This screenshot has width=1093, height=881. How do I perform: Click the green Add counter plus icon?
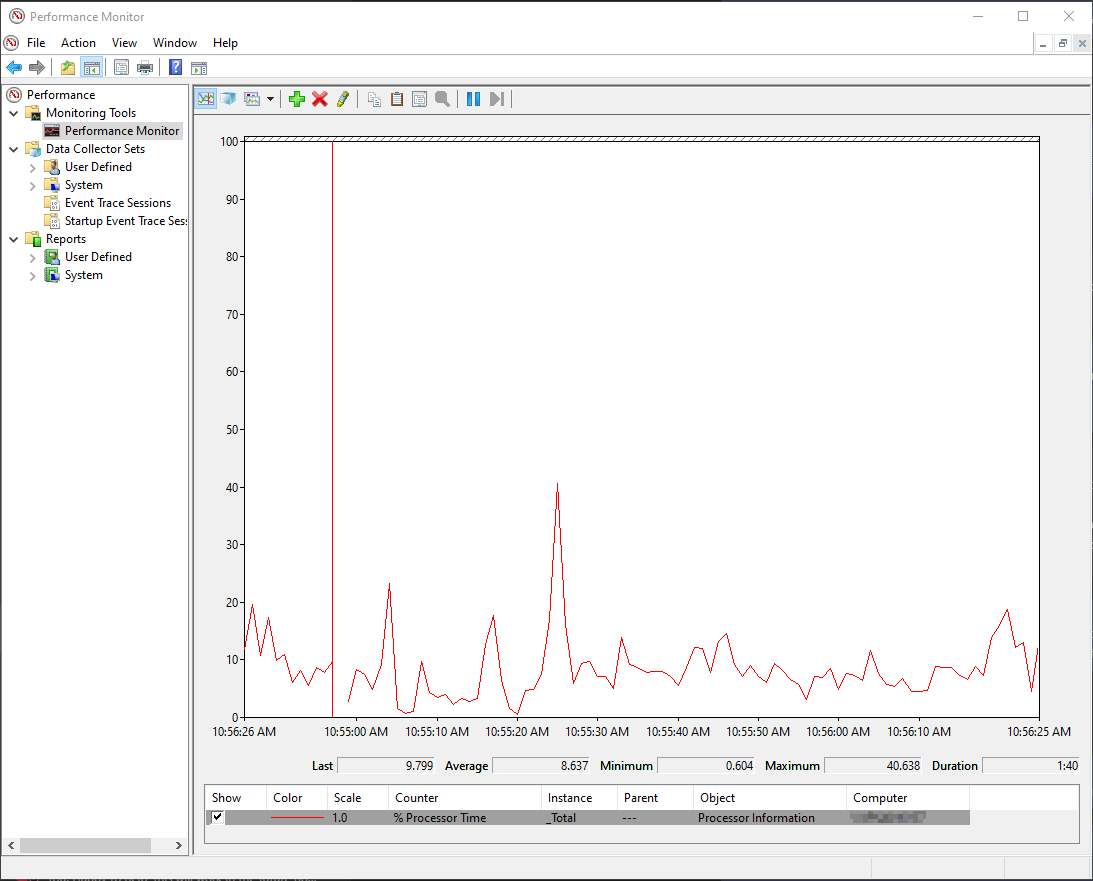[296, 99]
